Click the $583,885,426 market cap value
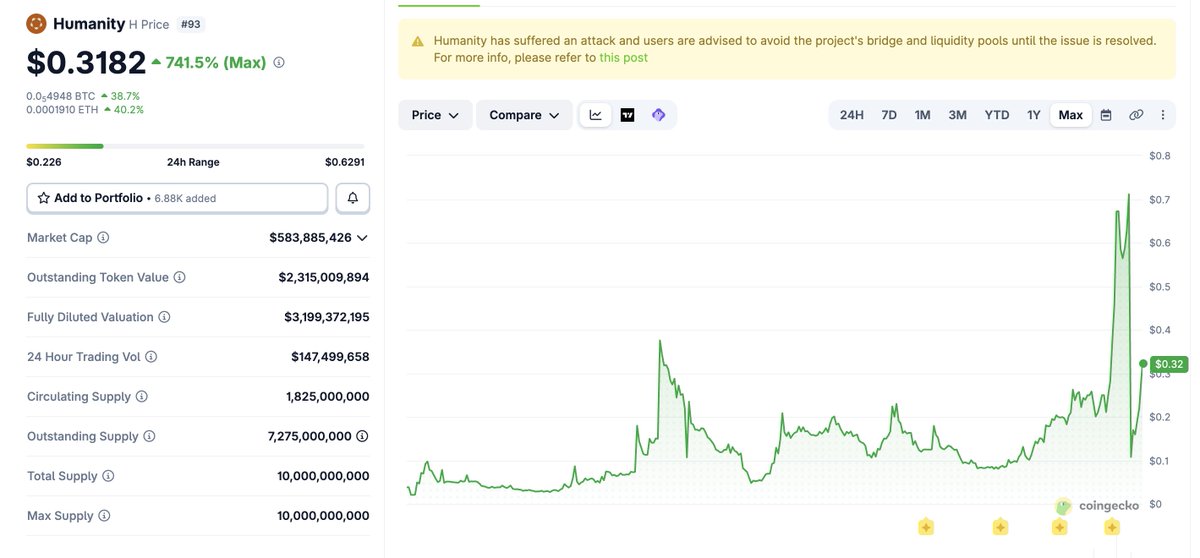The height and width of the screenshot is (558, 1200). click(x=310, y=238)
